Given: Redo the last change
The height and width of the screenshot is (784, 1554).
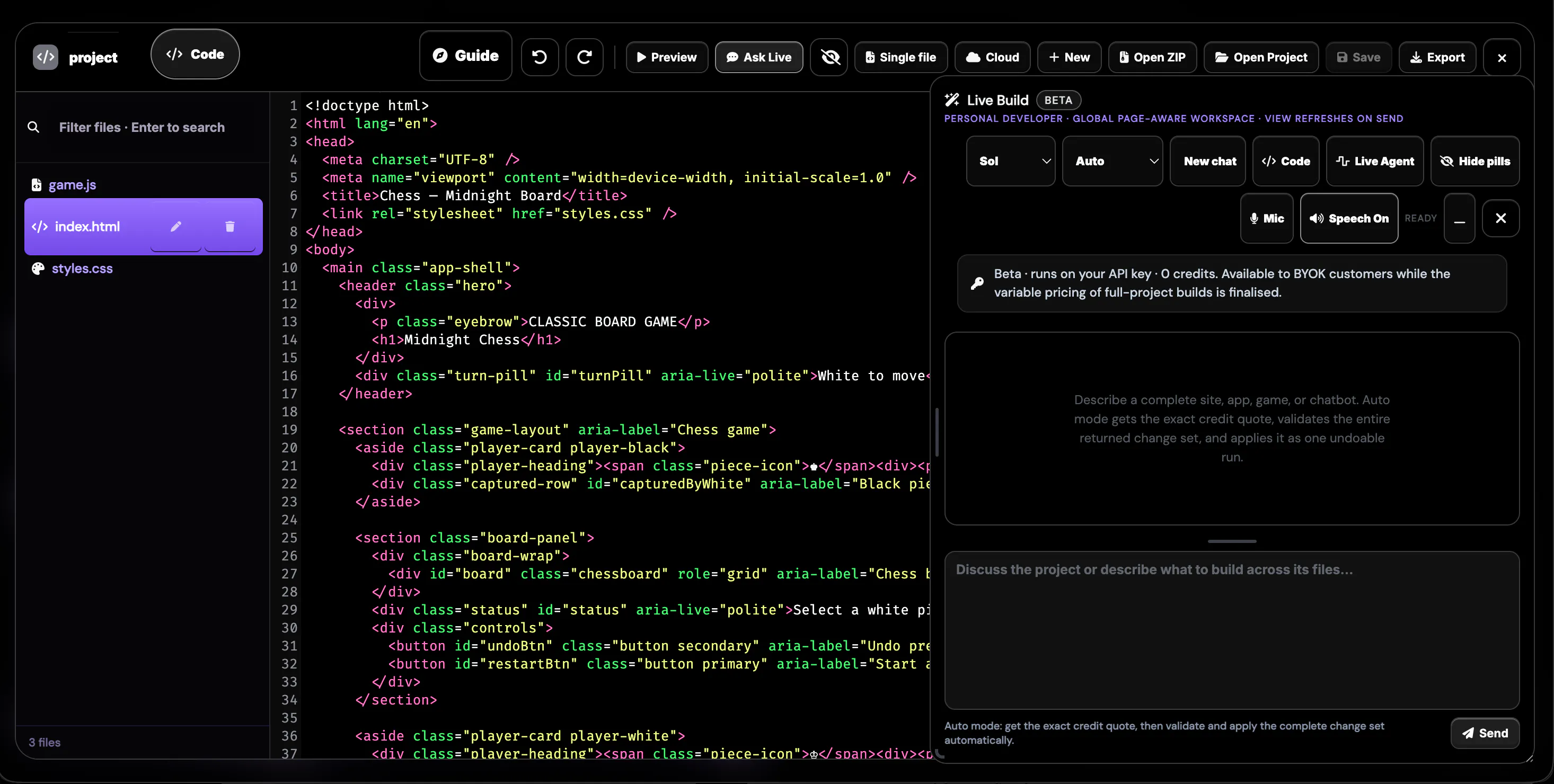Looking at the screenshot, I should point(584,57).
